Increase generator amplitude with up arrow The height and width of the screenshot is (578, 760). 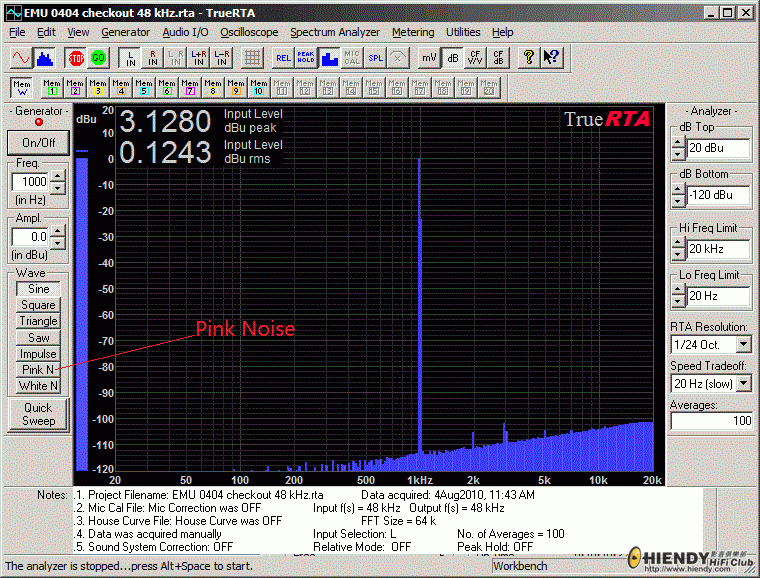pos(58,231)
